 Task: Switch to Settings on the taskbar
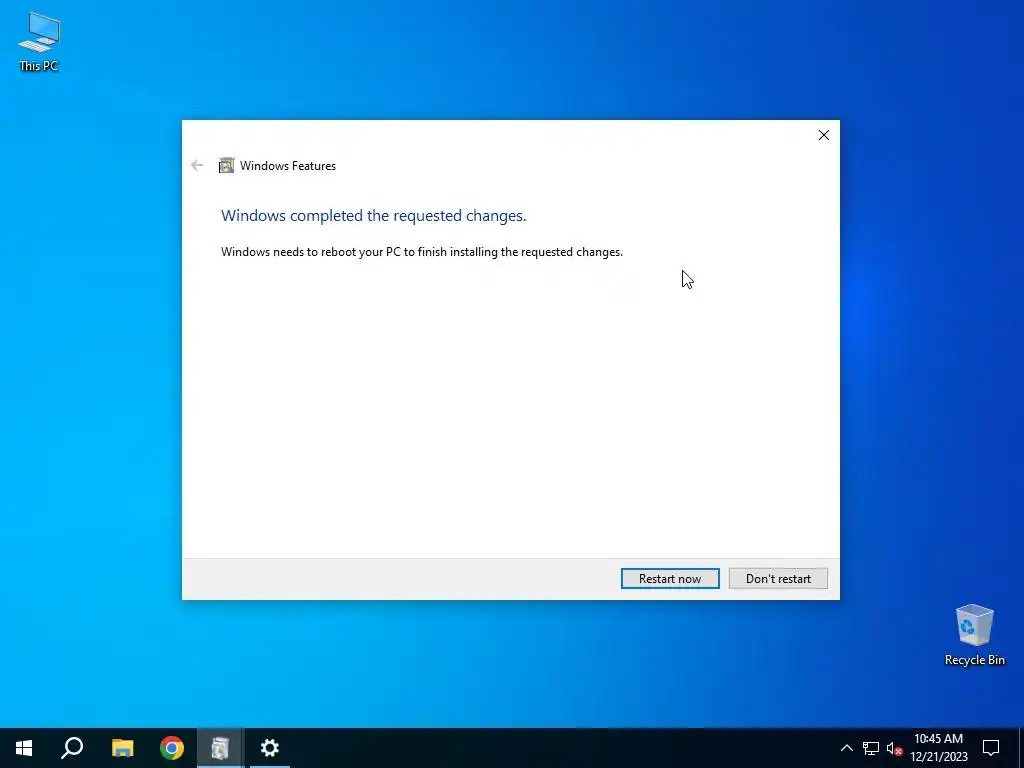point(270,748)
